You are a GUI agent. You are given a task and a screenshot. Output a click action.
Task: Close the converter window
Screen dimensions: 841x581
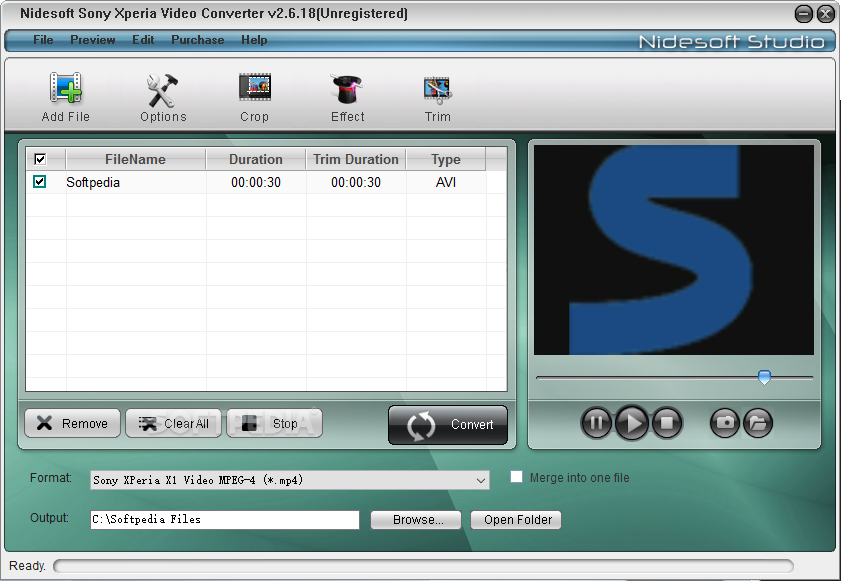pyautogui.click(x=825, y=14)
